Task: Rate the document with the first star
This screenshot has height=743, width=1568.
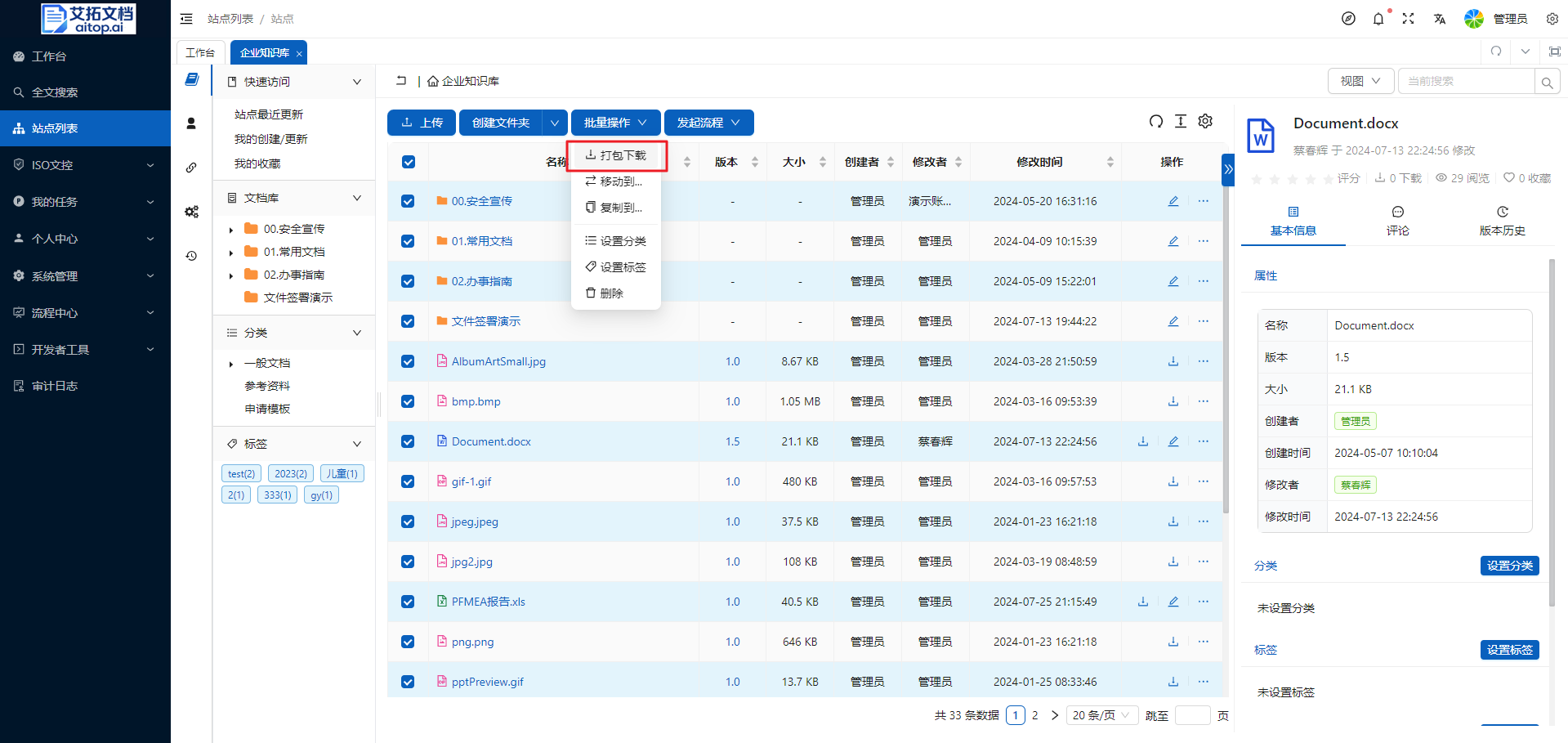Action: coord(1257,179)
